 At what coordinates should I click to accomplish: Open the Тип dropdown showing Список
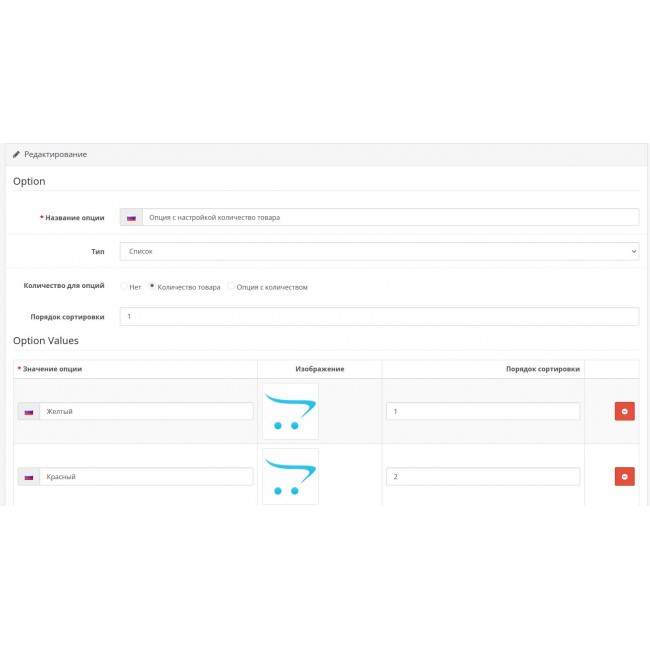click(379, 251)
